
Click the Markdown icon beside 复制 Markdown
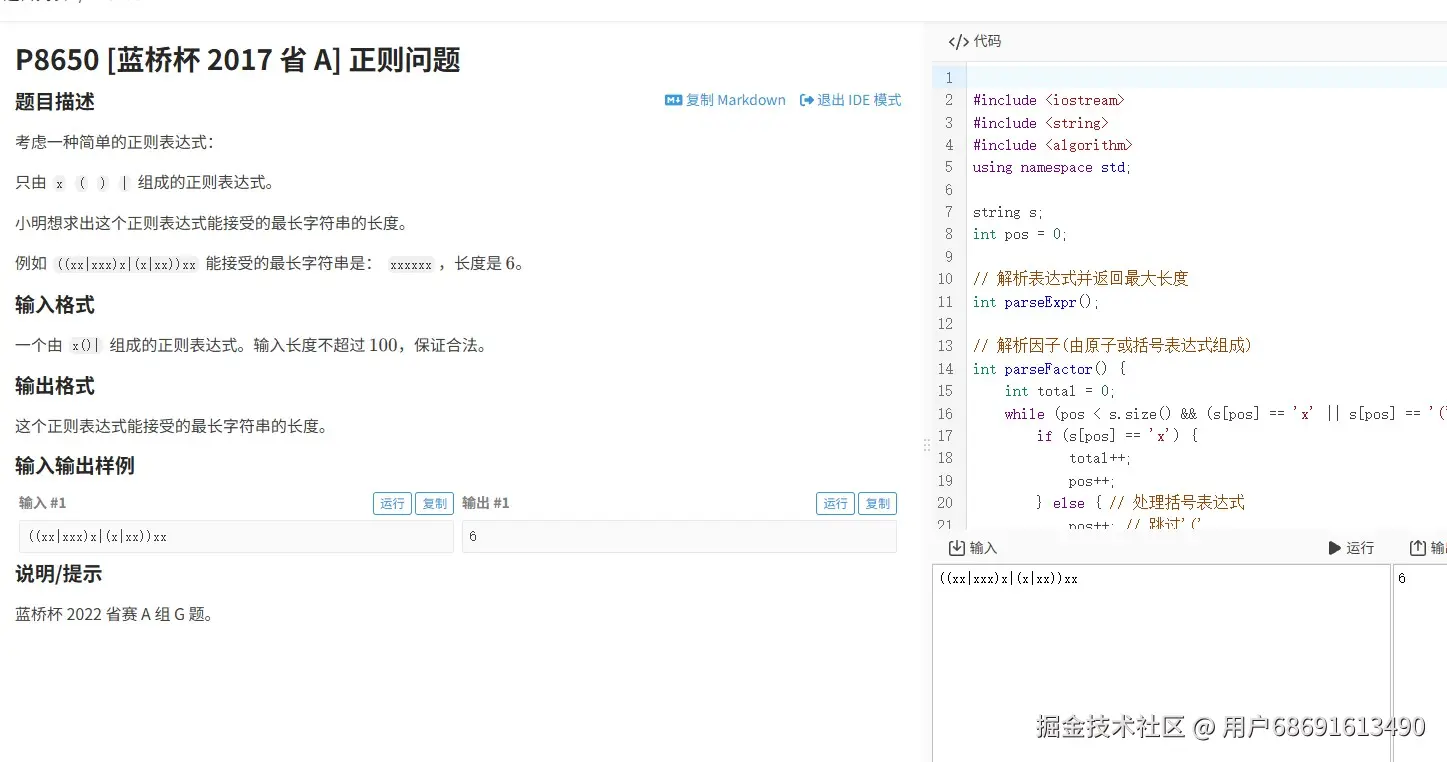673,100
